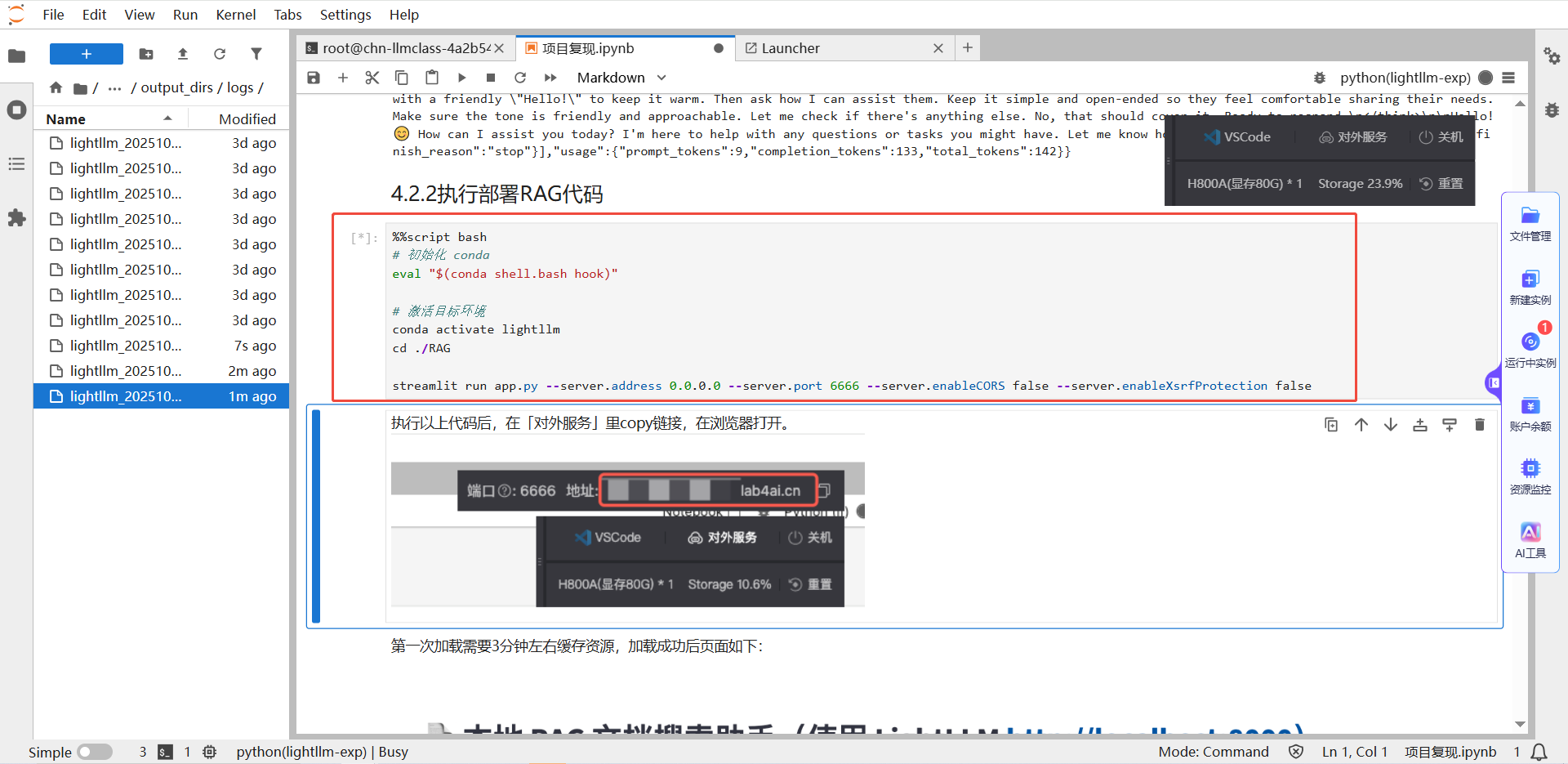Open the right sidebar debugger bug panel
Screen dimensions: 1568x764
pos(1552,109)
